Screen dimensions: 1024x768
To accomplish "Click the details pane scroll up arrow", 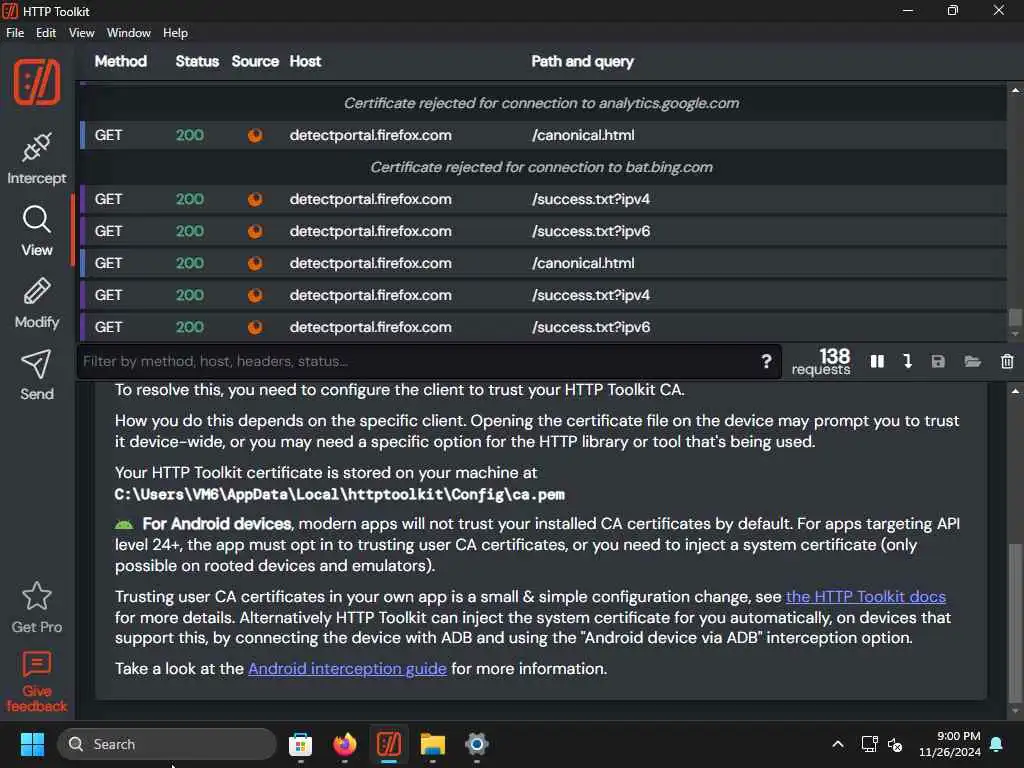I will click(1015, 391).
